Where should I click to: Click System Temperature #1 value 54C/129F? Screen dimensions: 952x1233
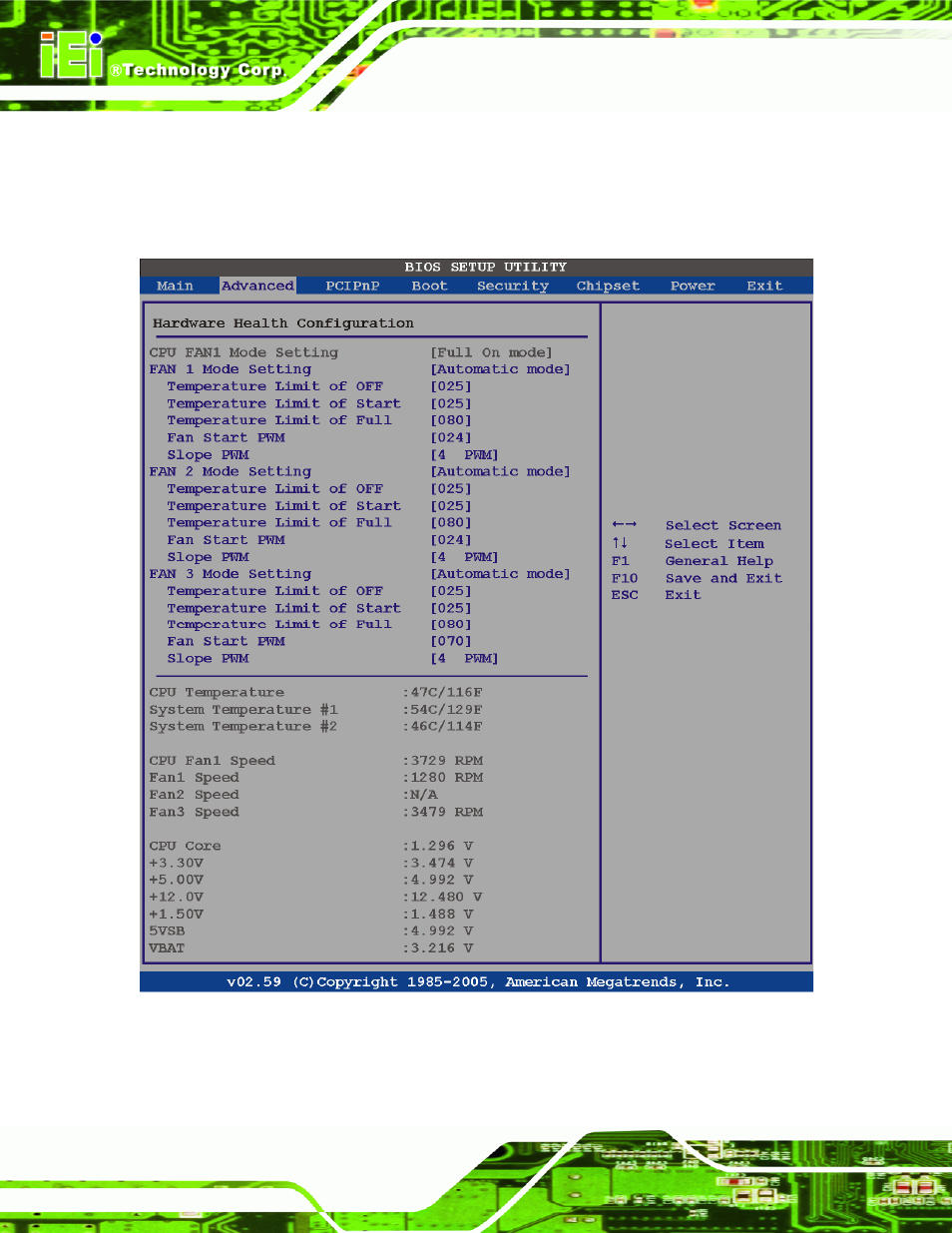443,710
